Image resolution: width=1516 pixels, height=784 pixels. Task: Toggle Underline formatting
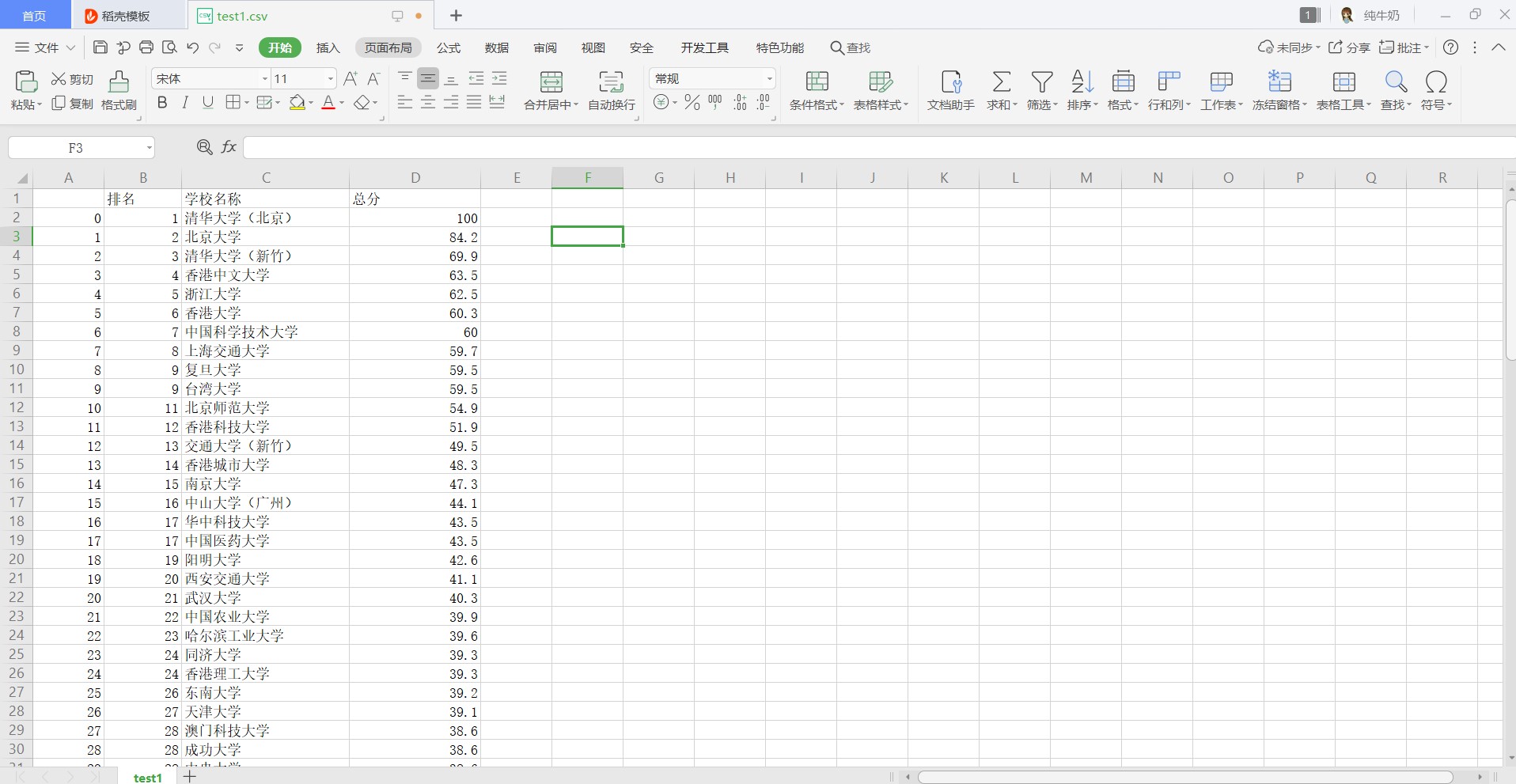click(x=208, y=103)
